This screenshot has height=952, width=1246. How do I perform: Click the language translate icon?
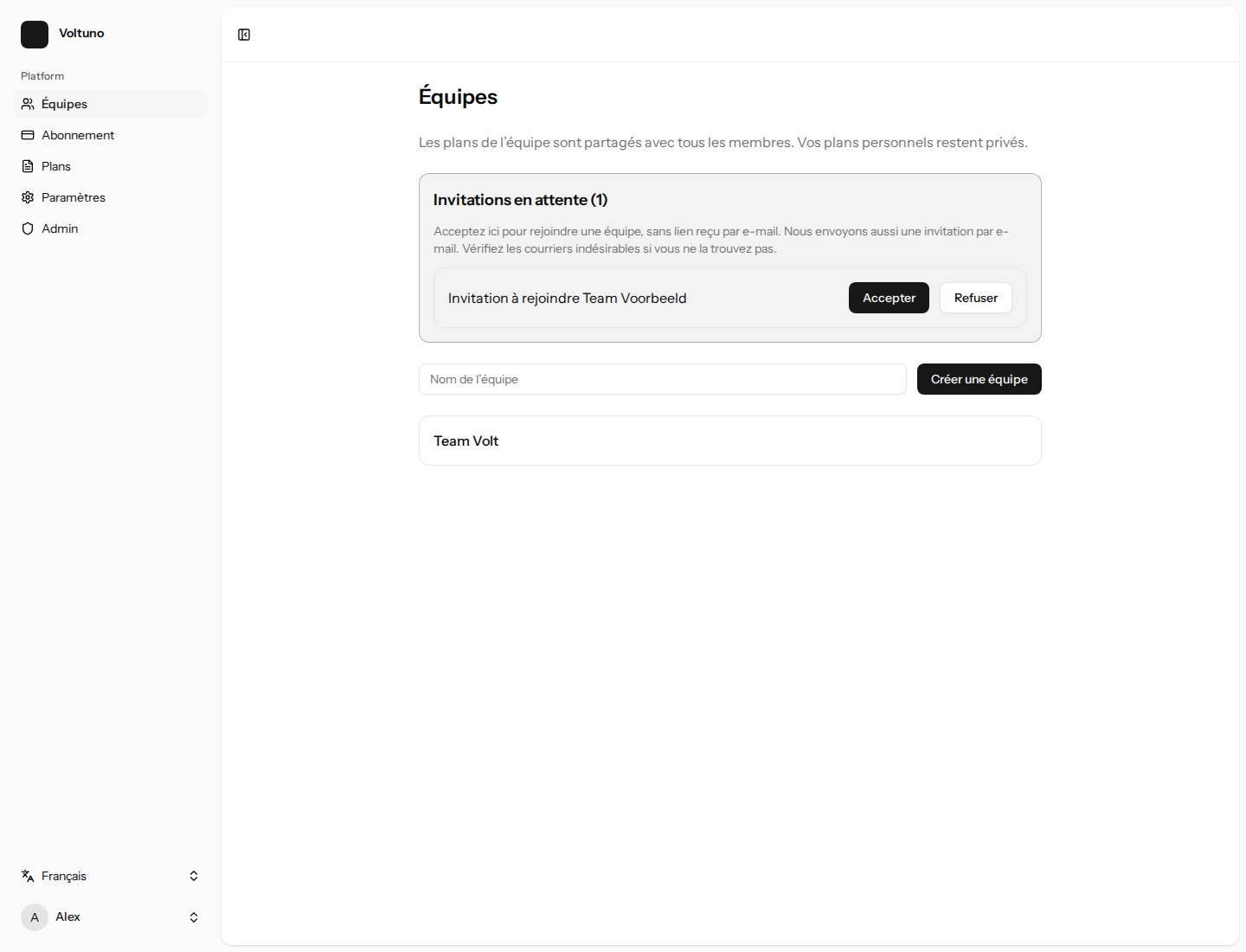point(28,876)
